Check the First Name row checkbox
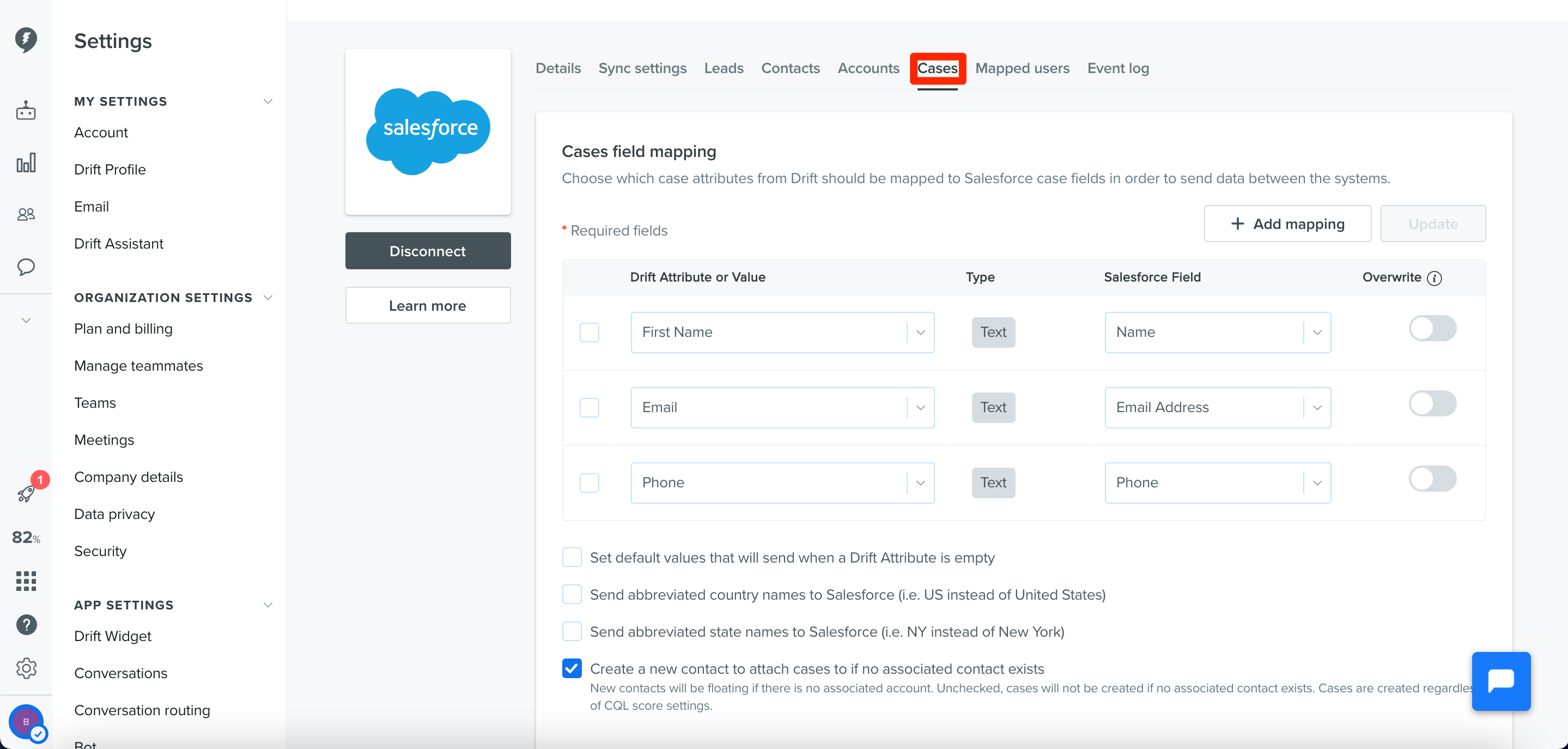The height and width of the screenshot is (749, 1568). pyautogui.click(x=588, y=333)
